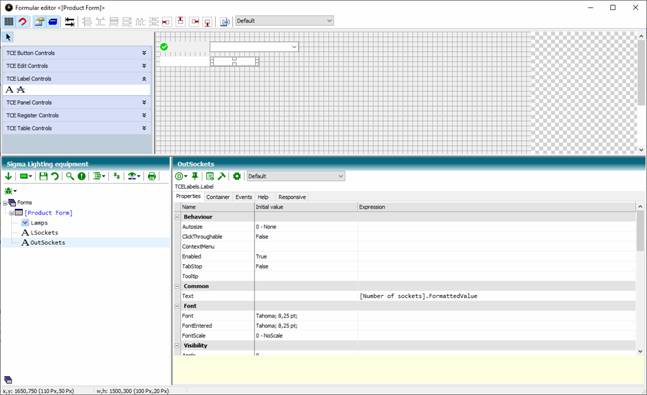
Task: Click the green printer icon
Action: (x=152, y=176)
